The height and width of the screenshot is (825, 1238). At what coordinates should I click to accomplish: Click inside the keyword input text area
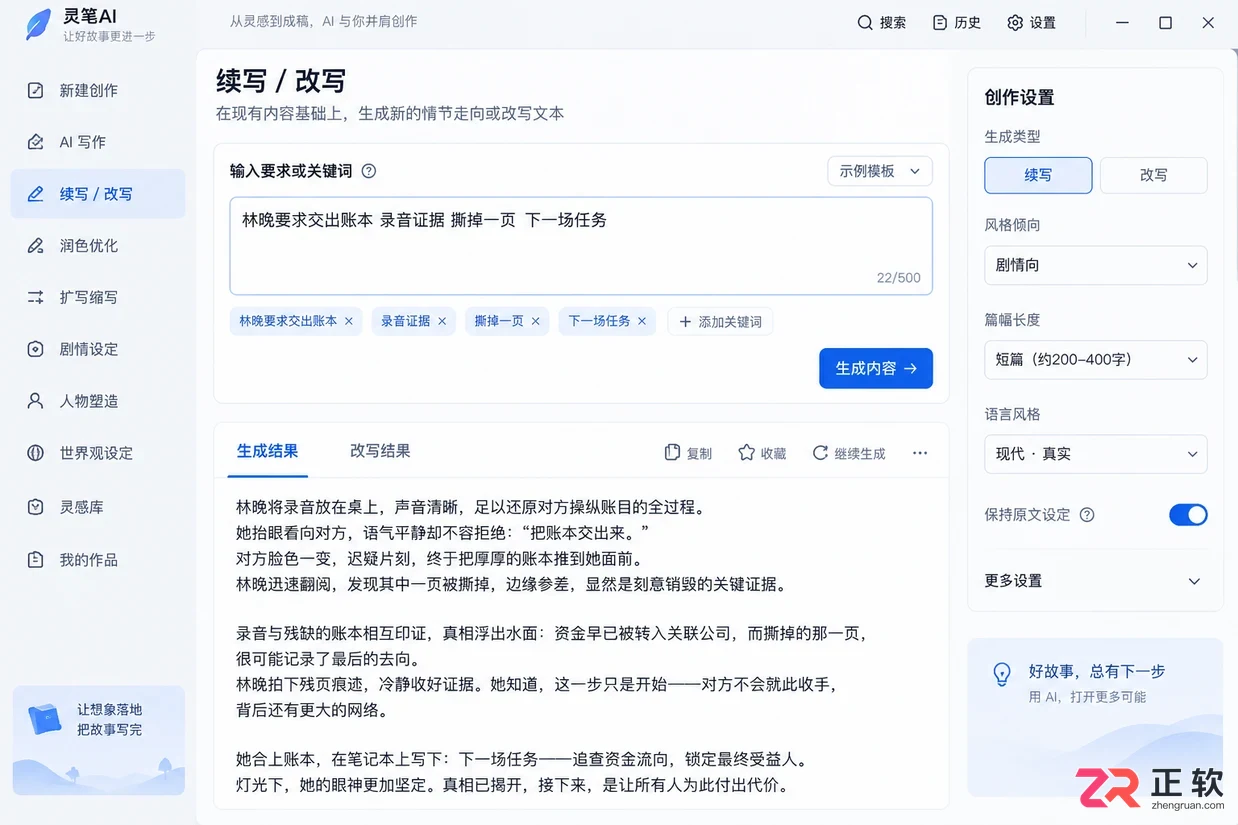click(x=581, y=246)
